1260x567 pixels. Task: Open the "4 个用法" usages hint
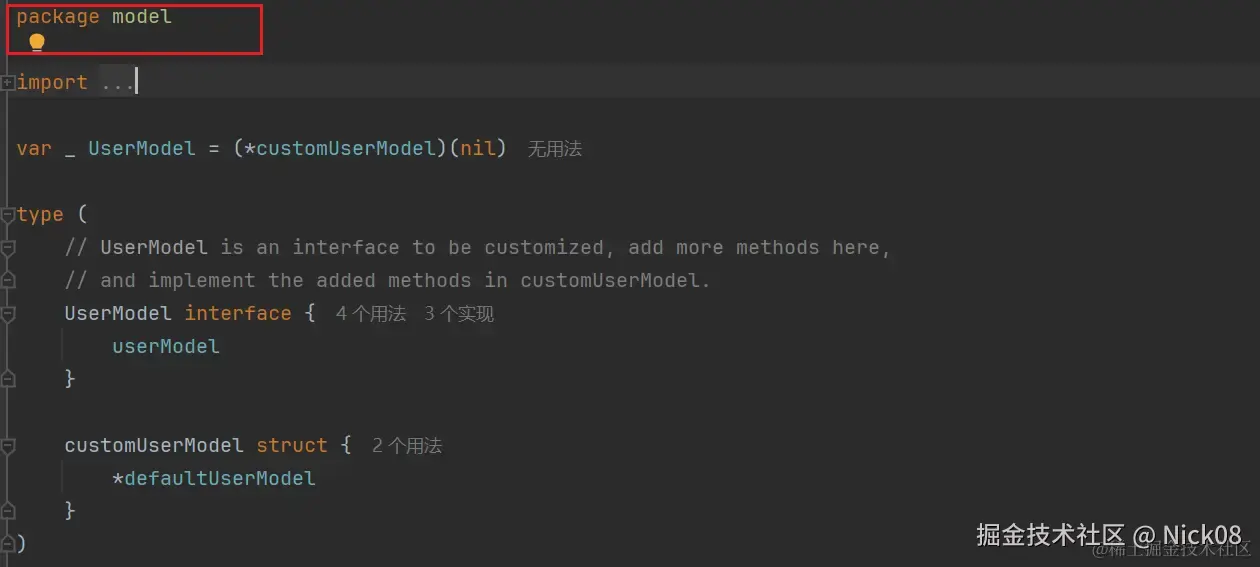pyautogui.click(x=371, y=314)
